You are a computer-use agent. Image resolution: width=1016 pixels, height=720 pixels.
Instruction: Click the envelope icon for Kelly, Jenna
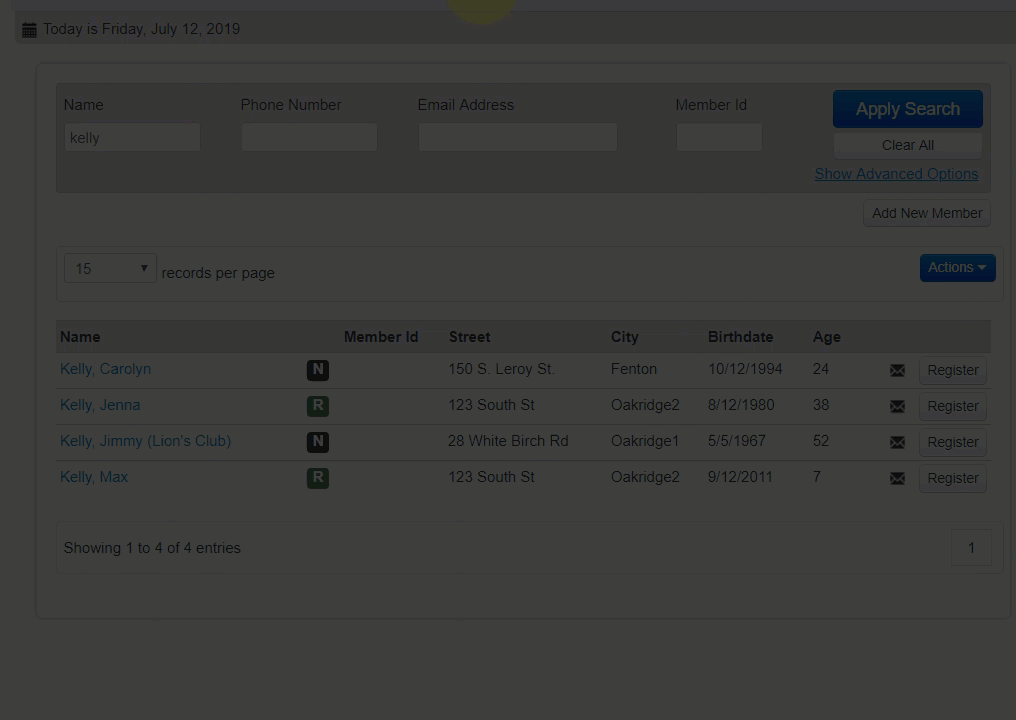(x=897, y=406)
